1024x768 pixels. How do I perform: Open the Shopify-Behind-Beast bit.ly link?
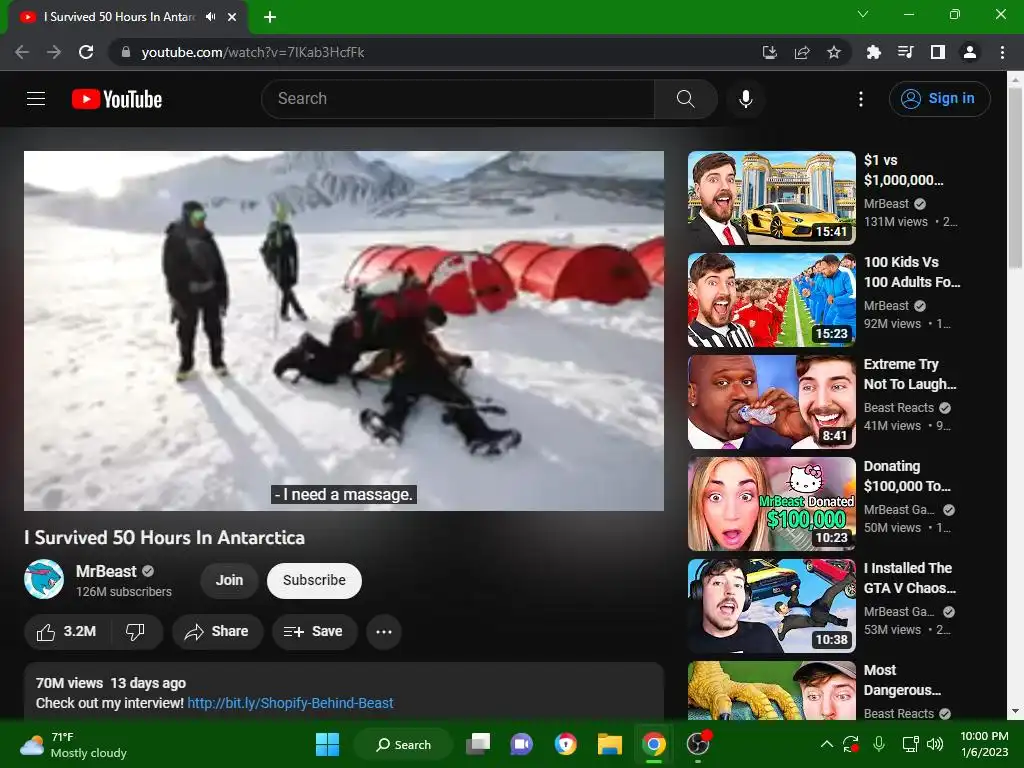click(x=290, y=703)
